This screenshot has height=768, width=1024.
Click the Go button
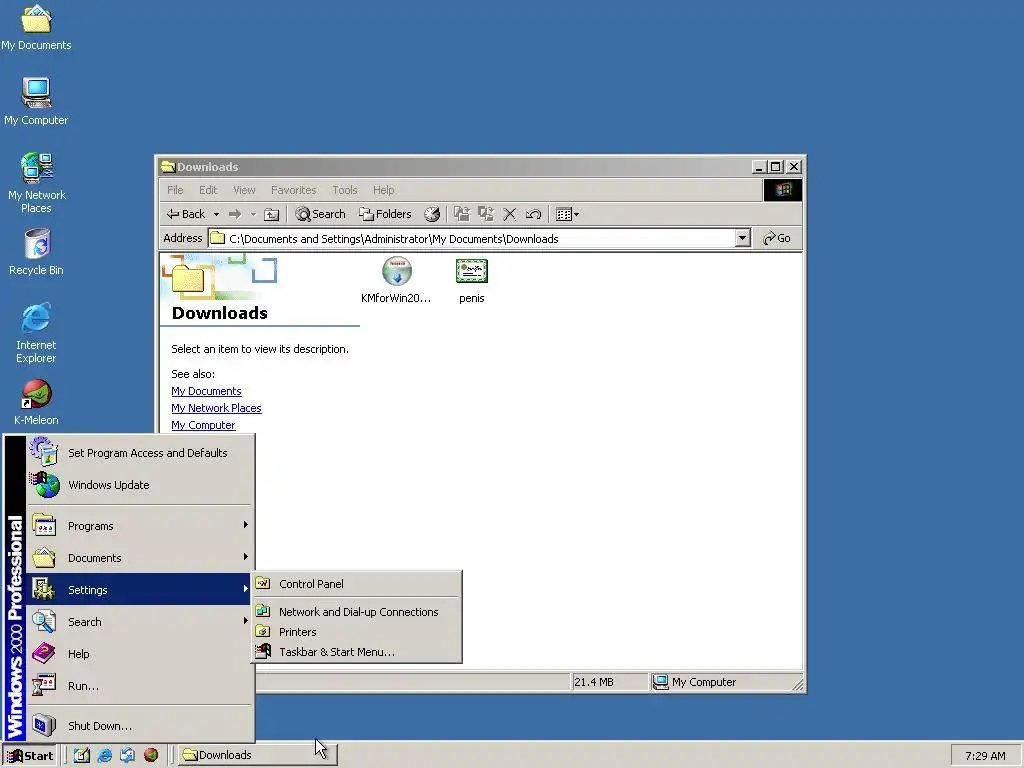[x=777, y=238]
